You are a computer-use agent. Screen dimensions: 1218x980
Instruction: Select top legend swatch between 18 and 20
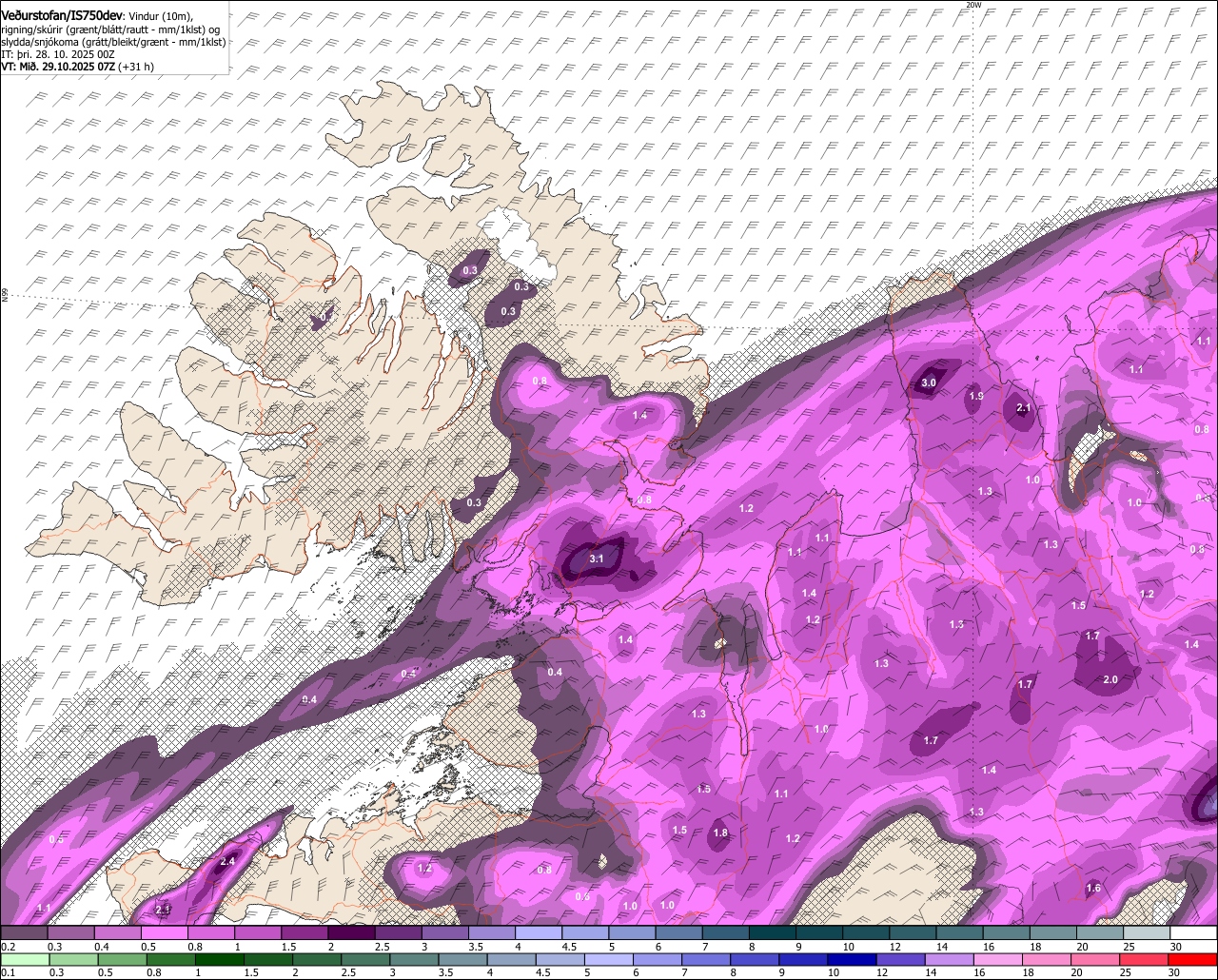tap(1054, 932)
